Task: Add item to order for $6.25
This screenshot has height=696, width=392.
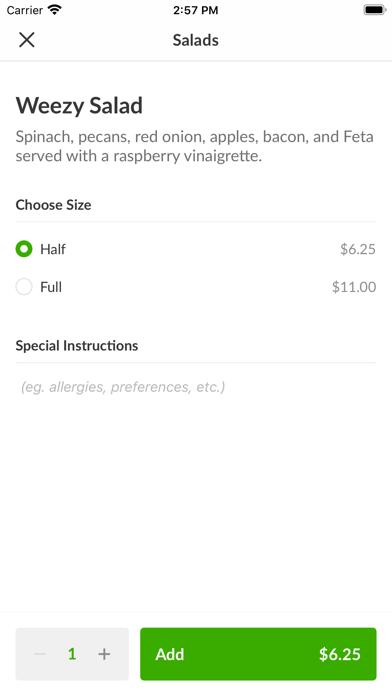Action: [x=258, y=654]
